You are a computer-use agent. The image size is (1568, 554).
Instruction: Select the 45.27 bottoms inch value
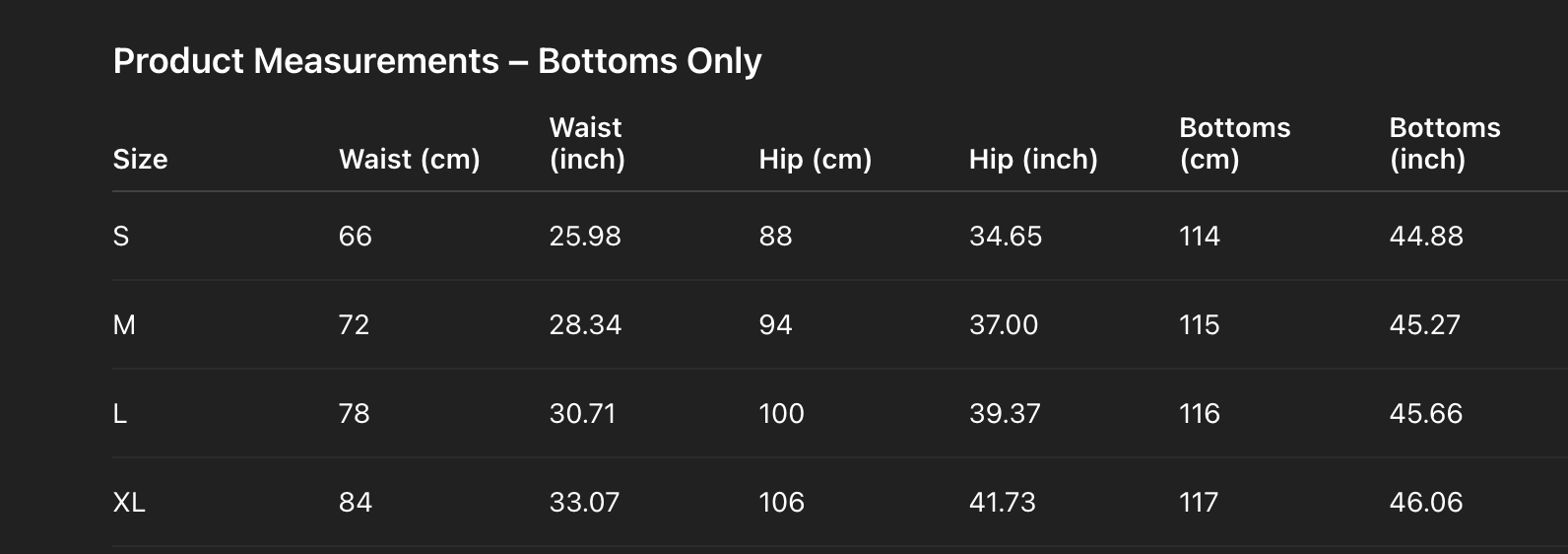[x=1424, y=325]
